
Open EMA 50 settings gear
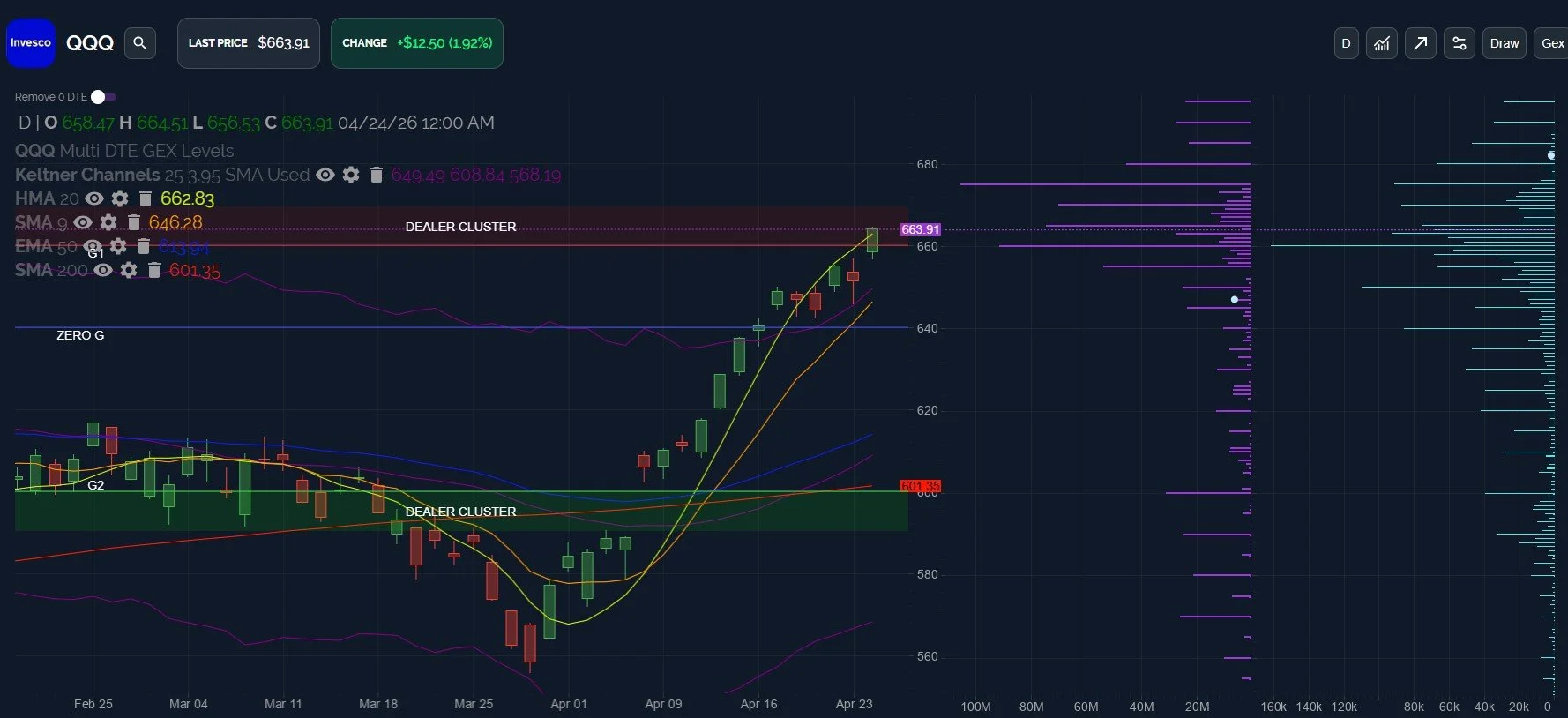coord(118,246)
